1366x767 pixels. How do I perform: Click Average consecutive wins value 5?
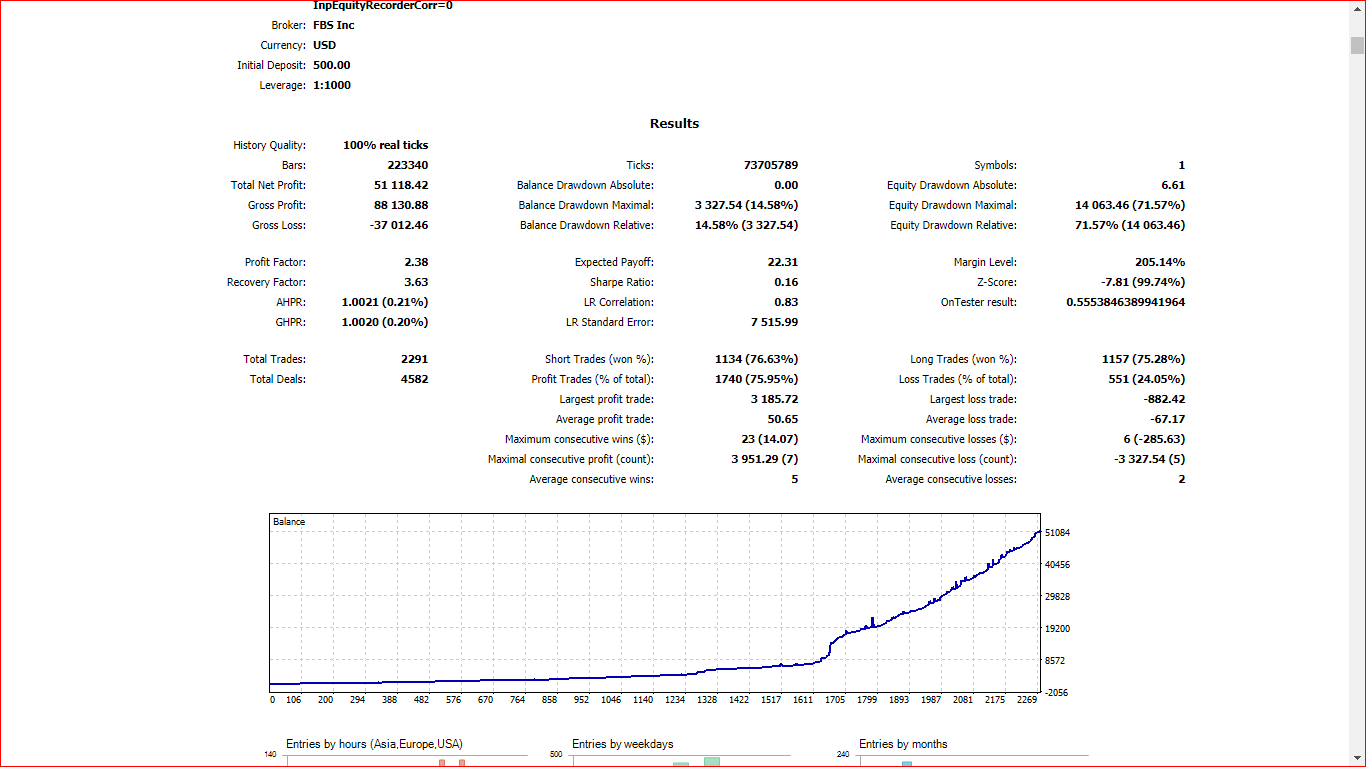[x=795, y=479]
